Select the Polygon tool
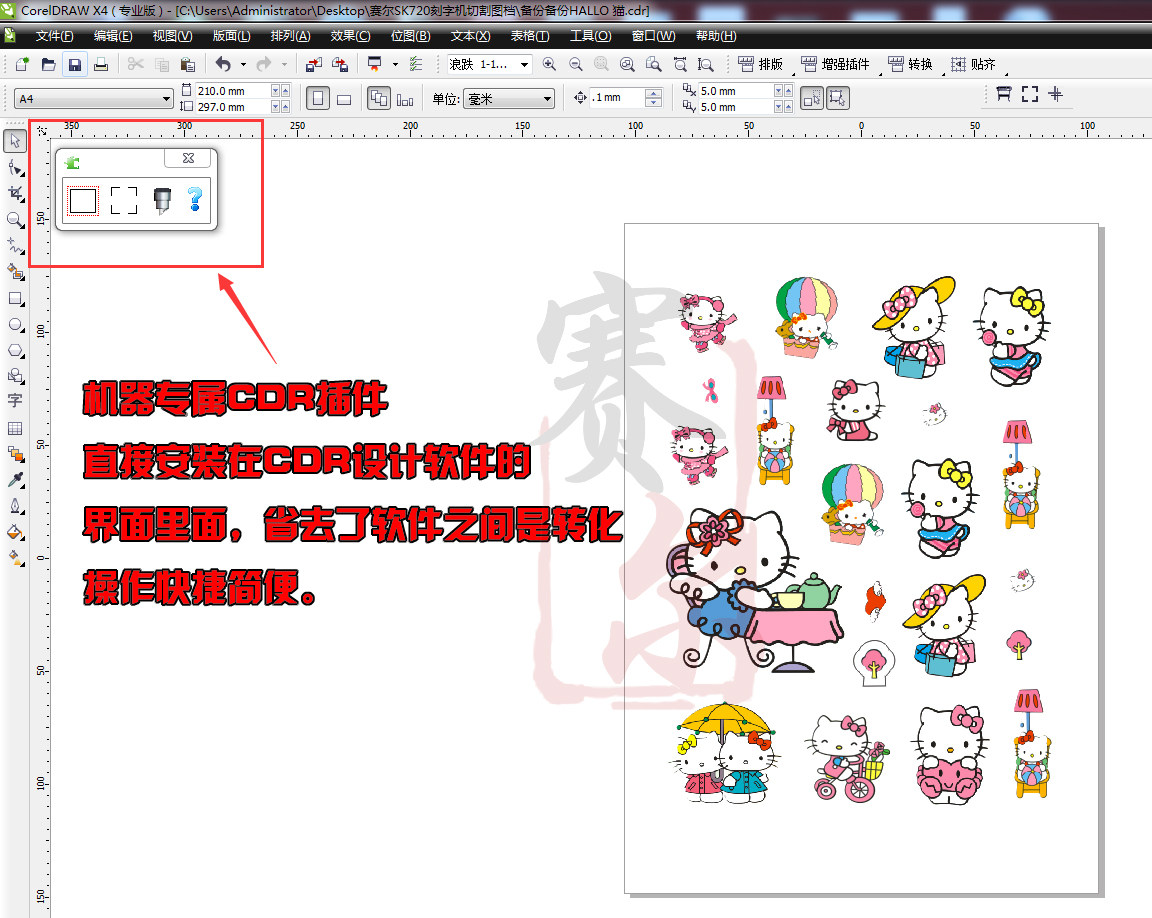1152x918 pixels. 15,350
